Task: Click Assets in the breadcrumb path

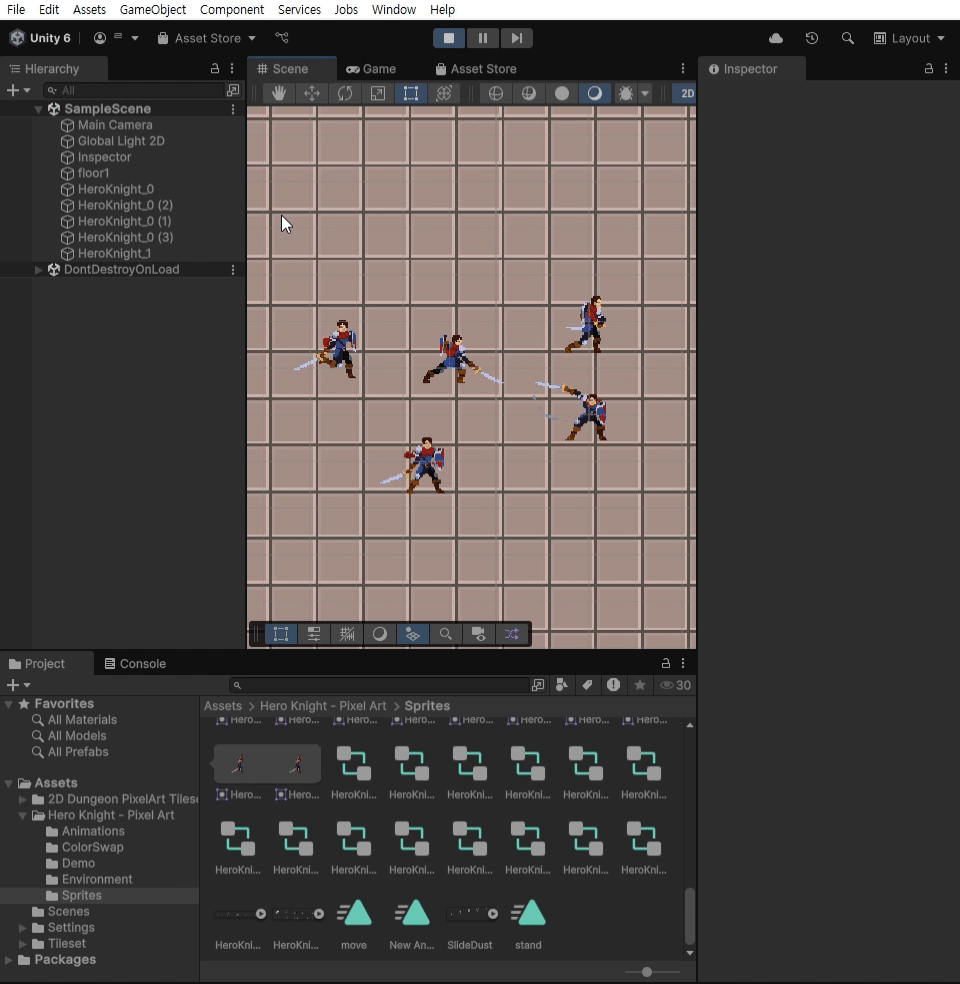Action: [223, 706]
